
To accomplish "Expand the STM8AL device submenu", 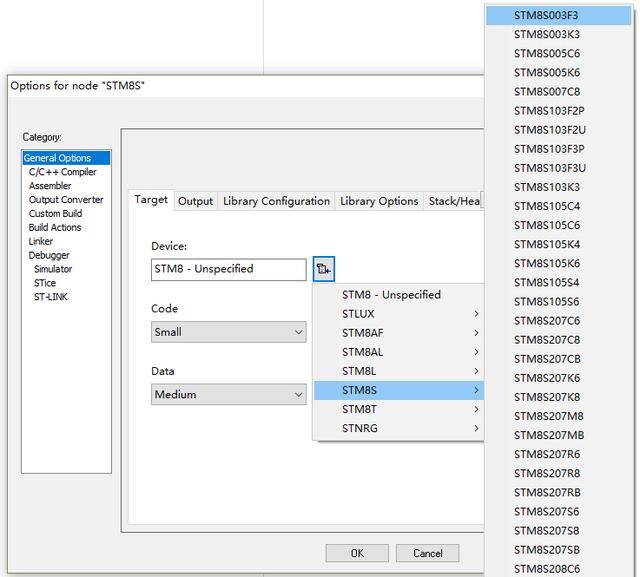I will [399, 352].
